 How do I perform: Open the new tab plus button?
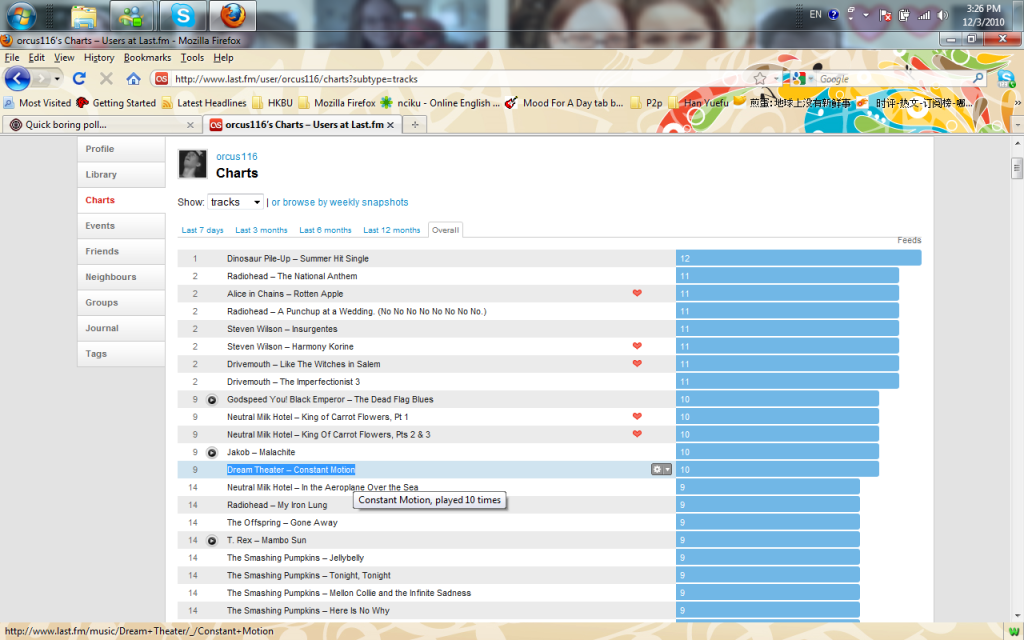point(415,125)
